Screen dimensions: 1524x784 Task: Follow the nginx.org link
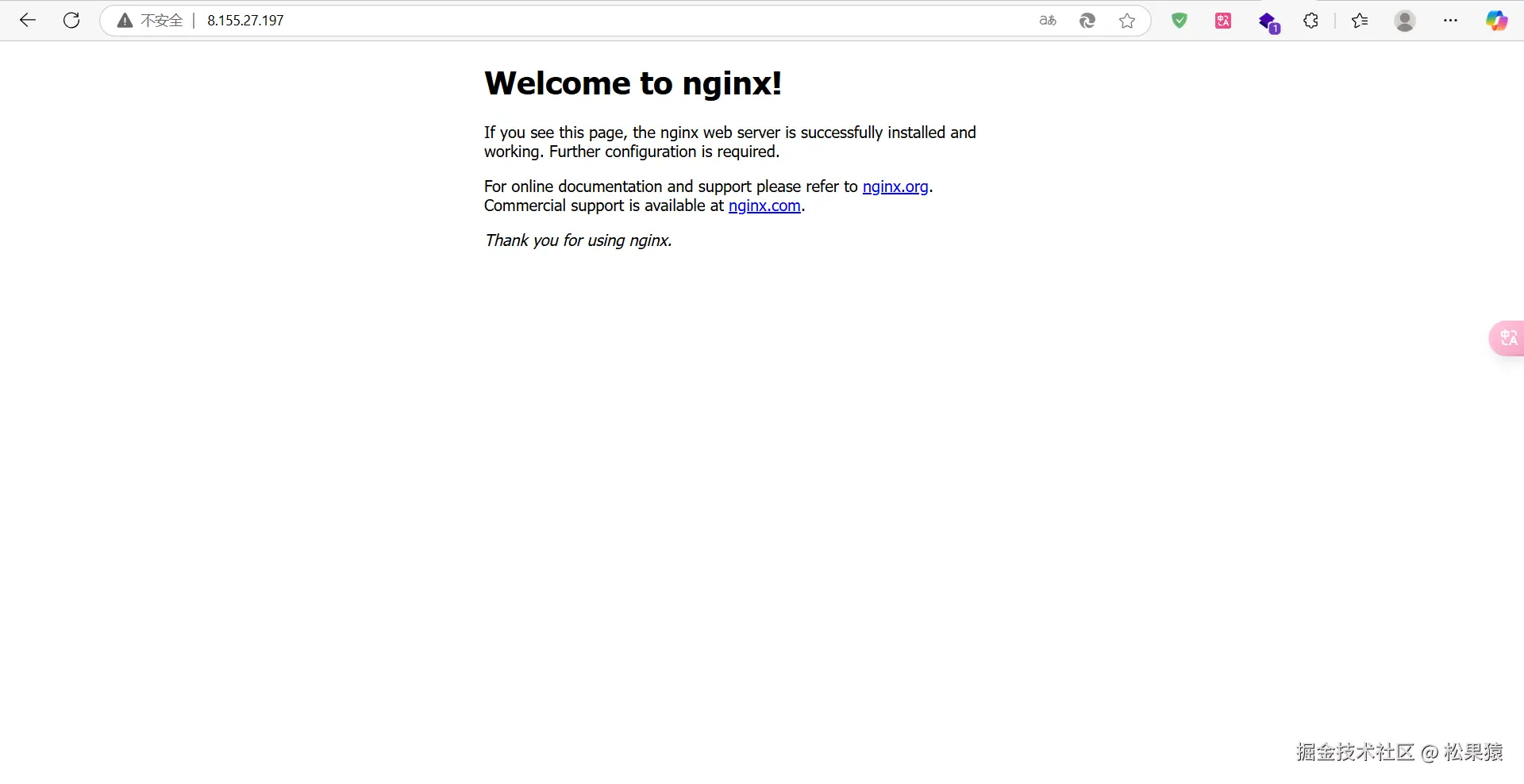[895, 186]
